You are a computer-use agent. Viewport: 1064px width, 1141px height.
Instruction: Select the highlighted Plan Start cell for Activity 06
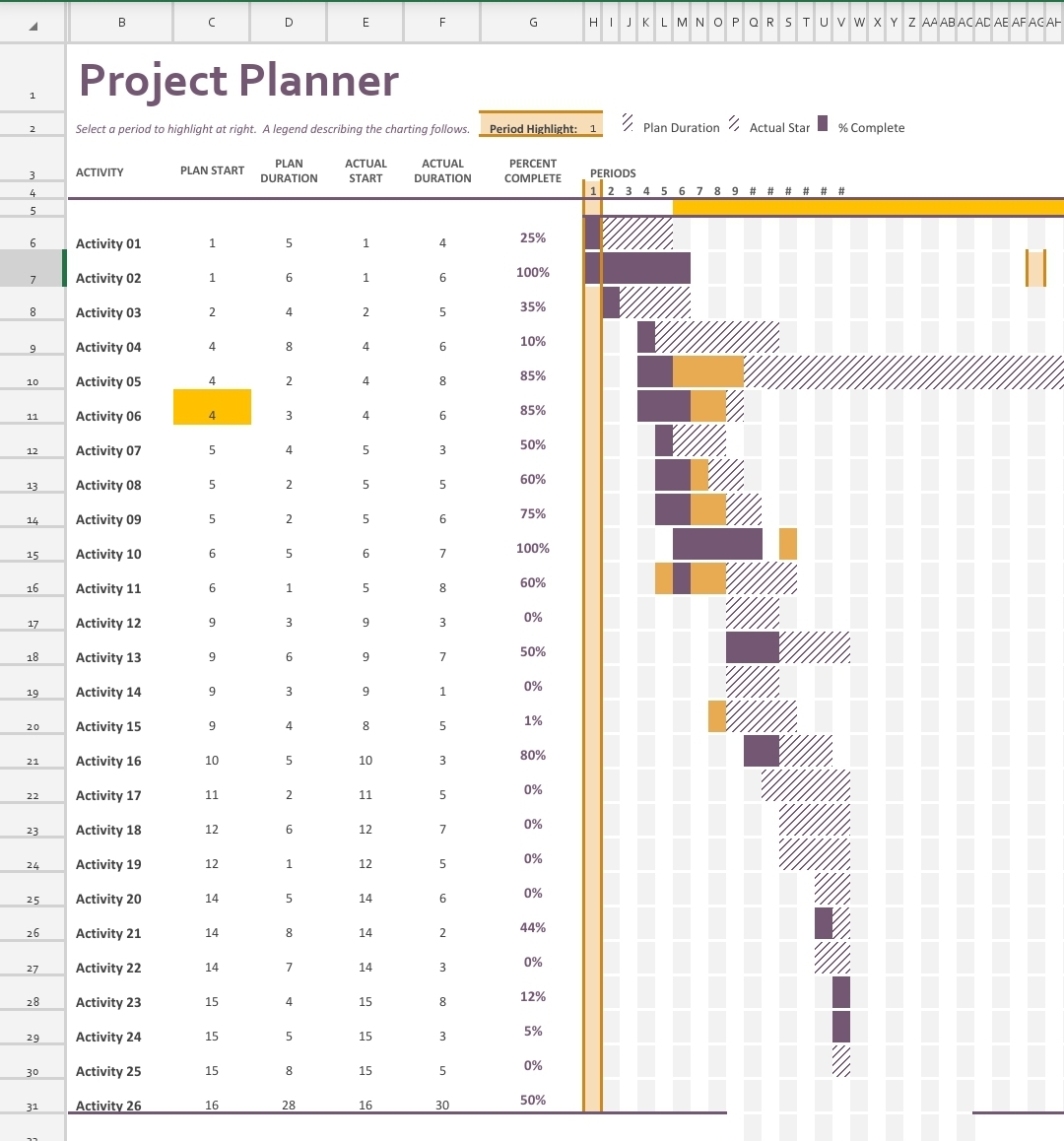click(212, 407)
